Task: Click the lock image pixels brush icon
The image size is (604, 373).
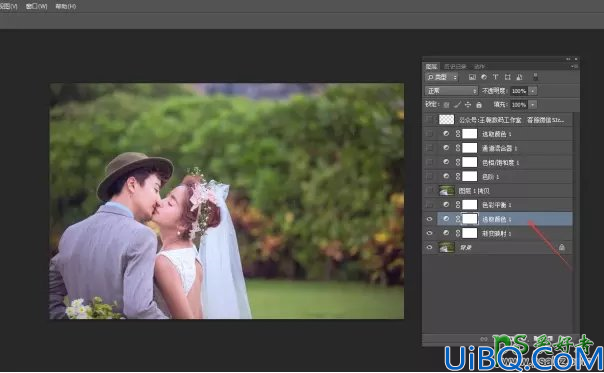Action: point(457,104)
